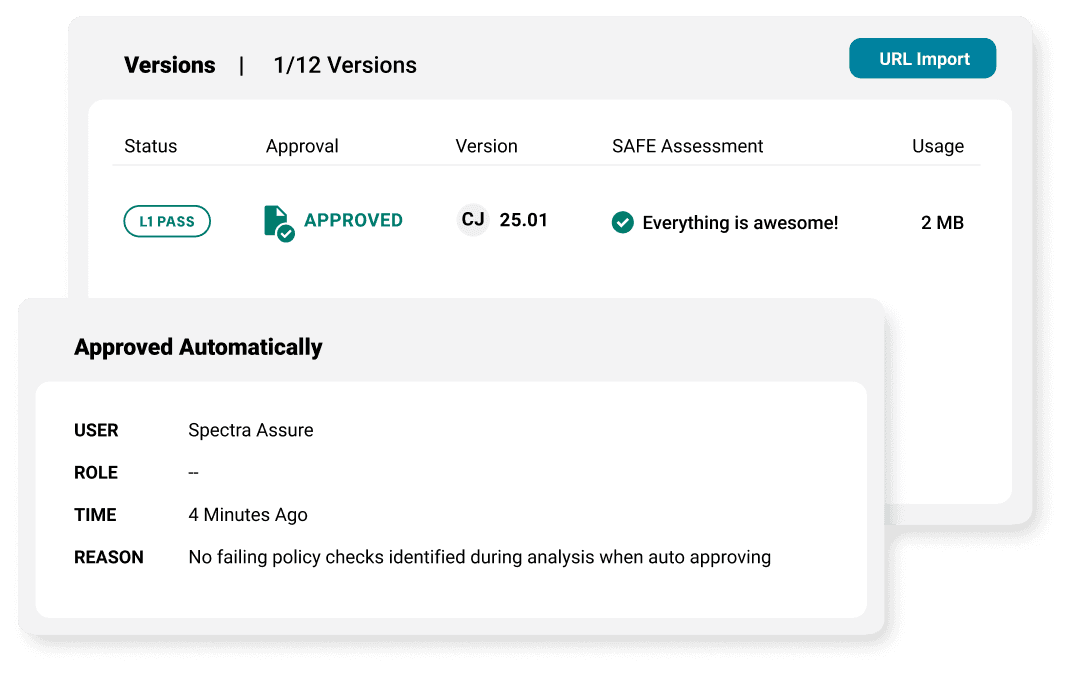Select the 4 Minutes Ago timestamp
1071x673 pixels.
(x=247, y=514)
